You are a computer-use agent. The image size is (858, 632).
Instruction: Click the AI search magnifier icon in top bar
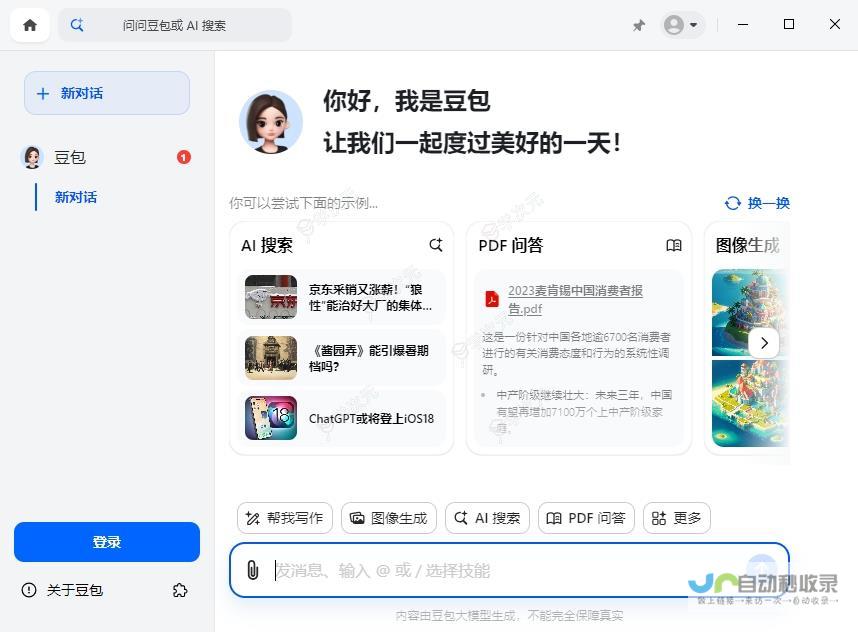point(77,25)
